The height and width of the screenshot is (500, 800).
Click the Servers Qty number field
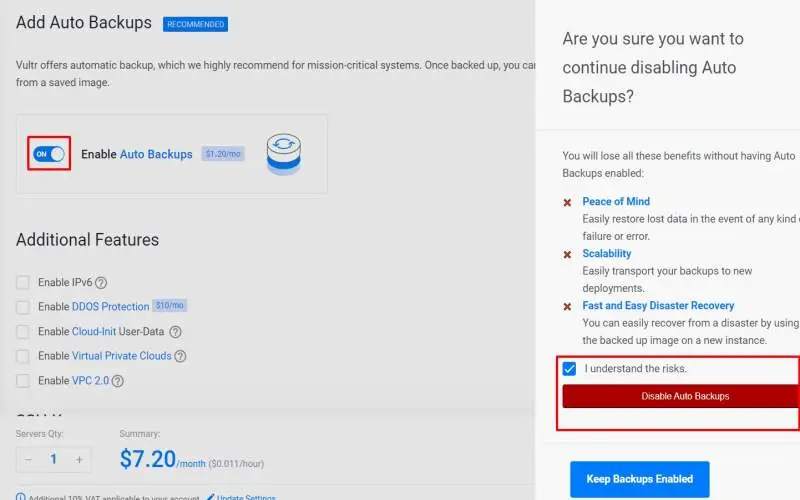coord(54,460)
